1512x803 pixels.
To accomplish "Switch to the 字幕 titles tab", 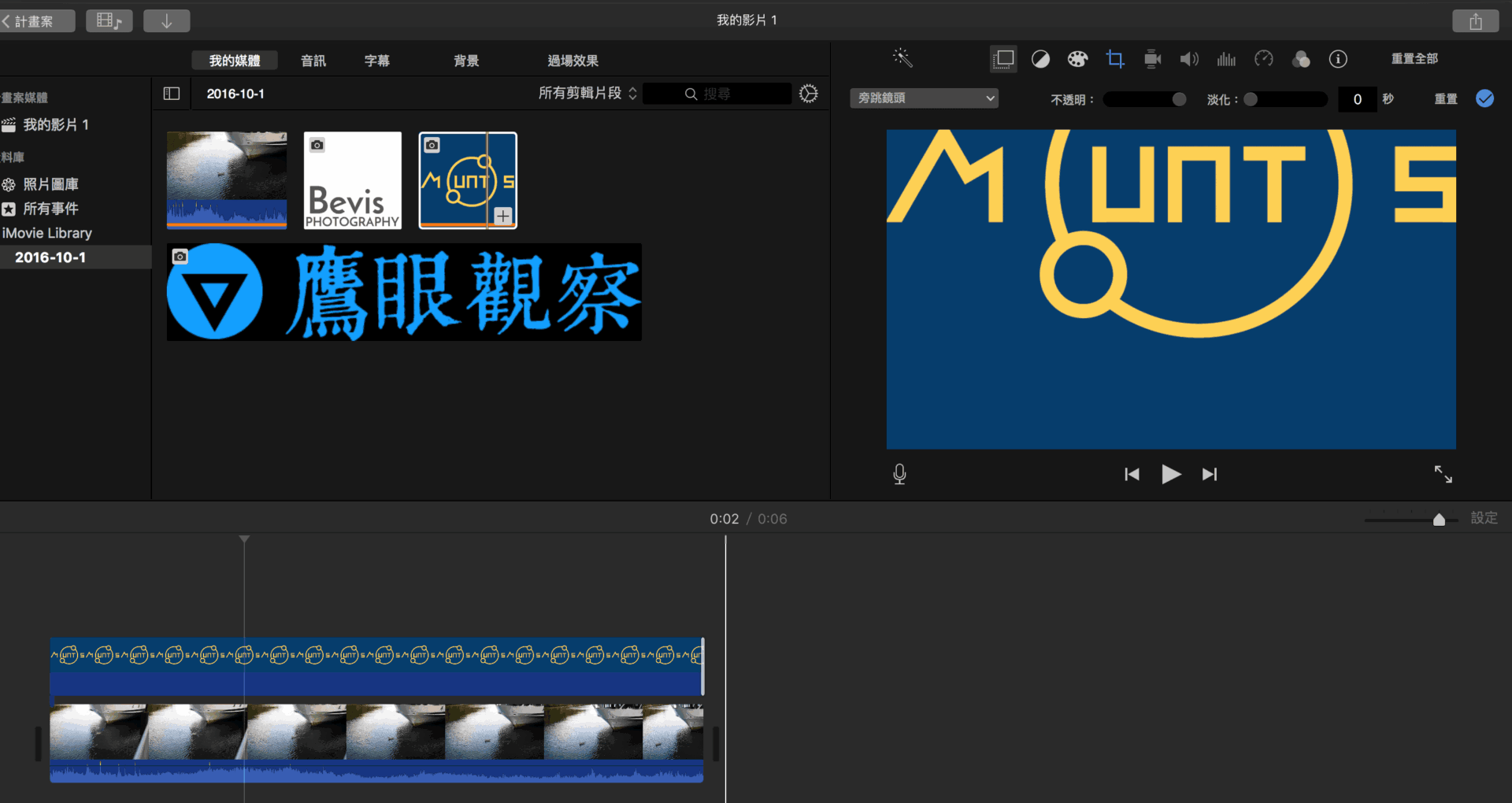I will click(x=377, y=61).
